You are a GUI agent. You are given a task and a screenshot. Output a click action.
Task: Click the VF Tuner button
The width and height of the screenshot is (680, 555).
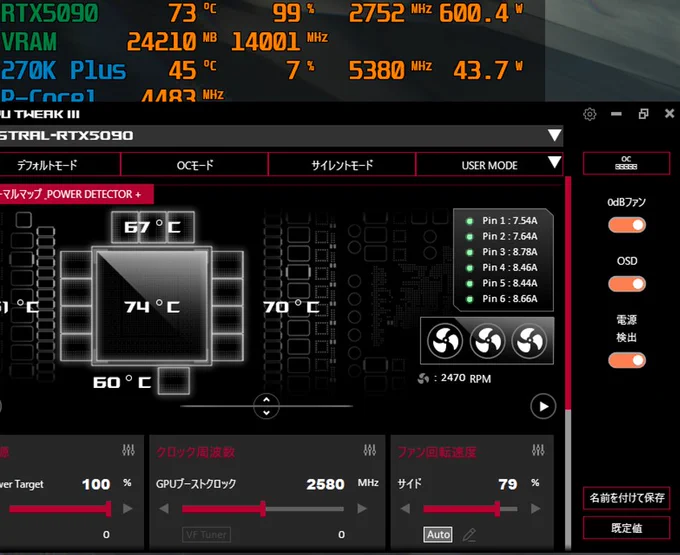[x=206, y=535]
